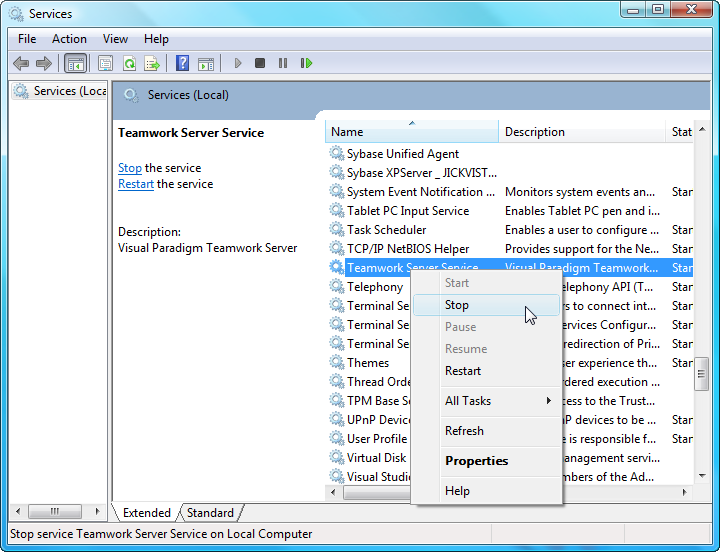
Task: Click the services list vertical scrollbar thumb
Action: tap(701, 374)
